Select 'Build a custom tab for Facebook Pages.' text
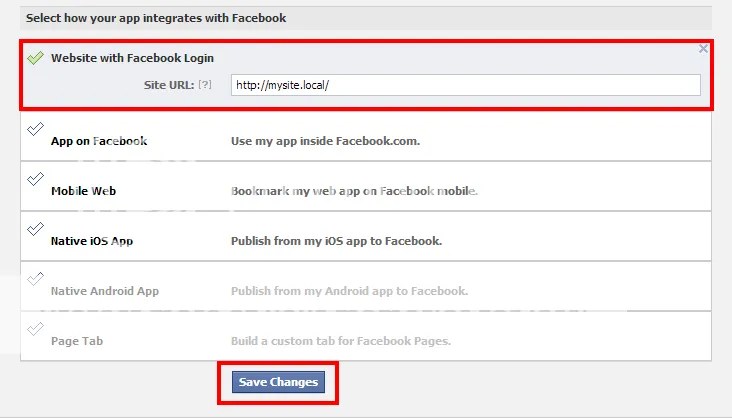Screen dimensions: 732x418 coord(341,341)
